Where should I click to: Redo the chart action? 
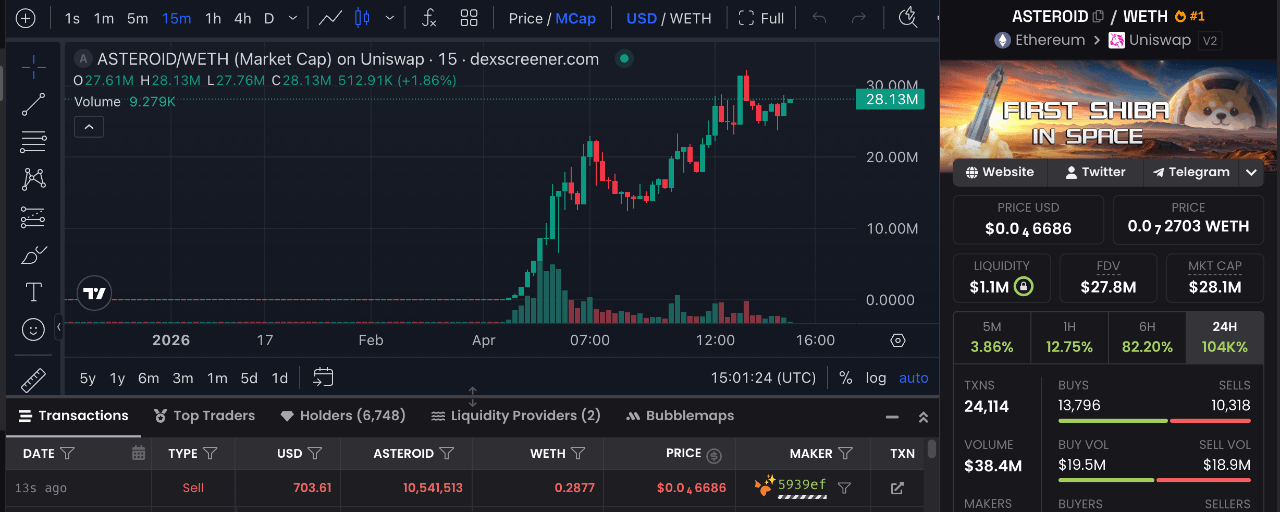click(x=858, y=18)
